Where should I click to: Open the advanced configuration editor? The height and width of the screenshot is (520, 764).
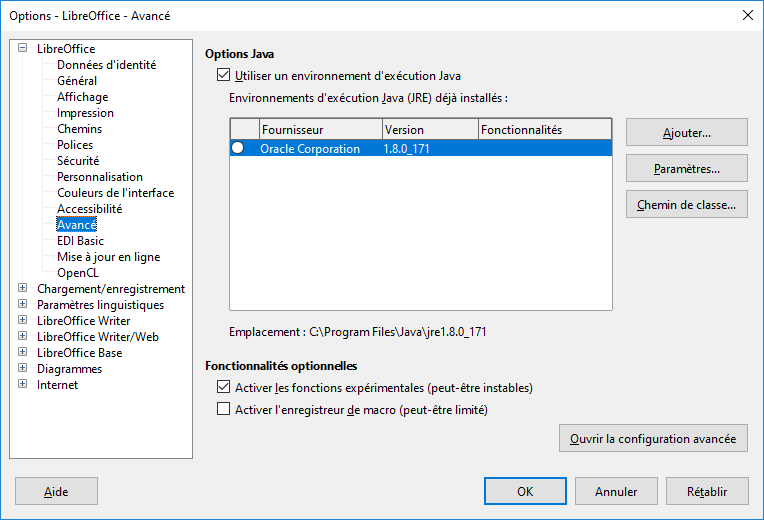click(x=652, y=438)
